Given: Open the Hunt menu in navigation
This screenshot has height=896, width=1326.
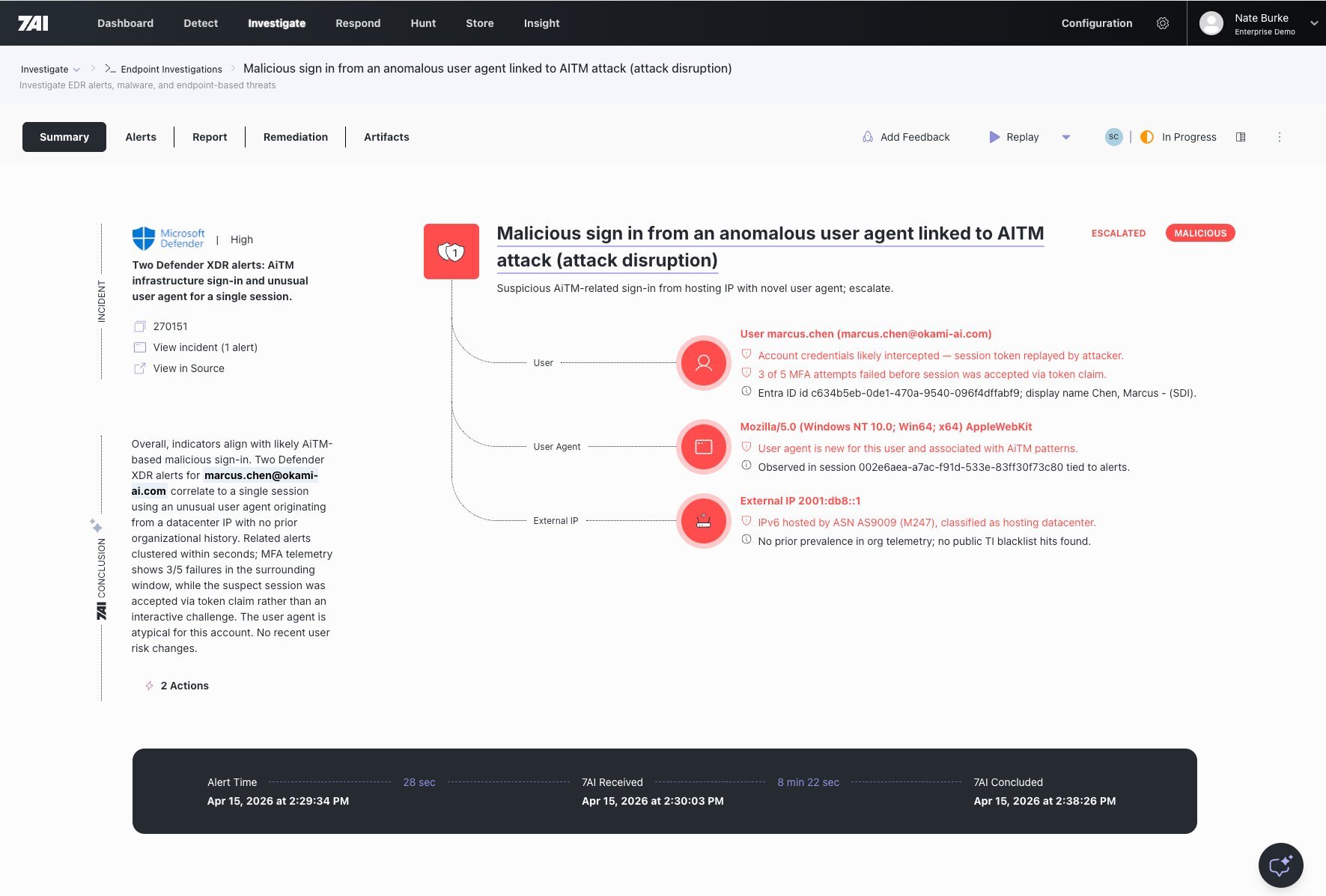Looking at the screenshot, I should pyautogui.click(x=422, y=23).
